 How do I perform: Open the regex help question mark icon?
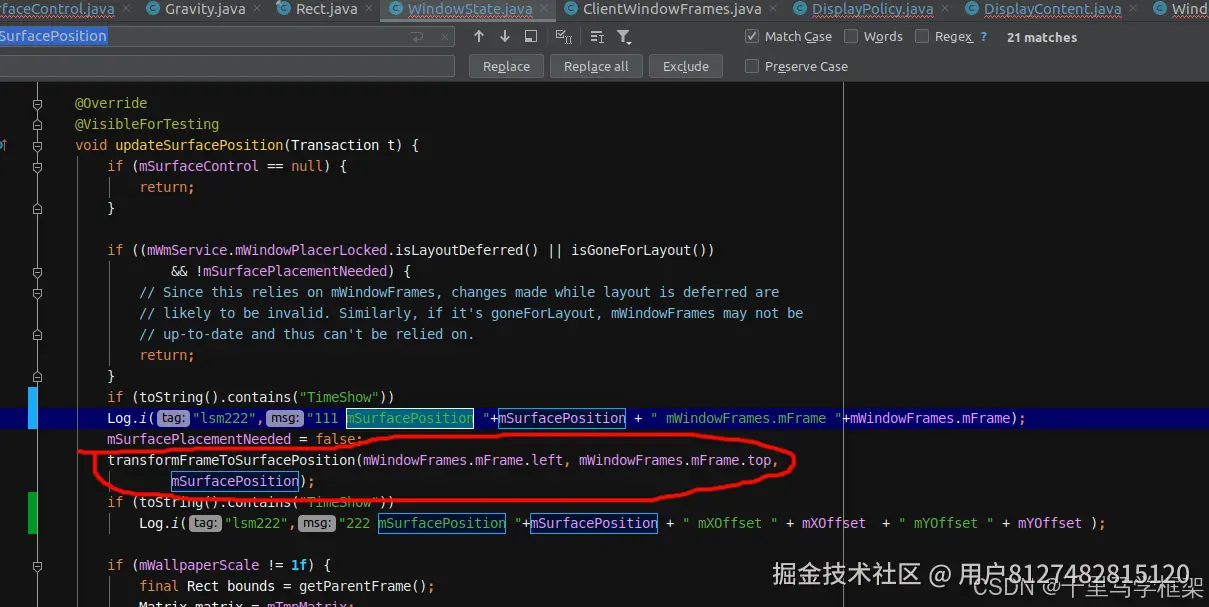984,37
